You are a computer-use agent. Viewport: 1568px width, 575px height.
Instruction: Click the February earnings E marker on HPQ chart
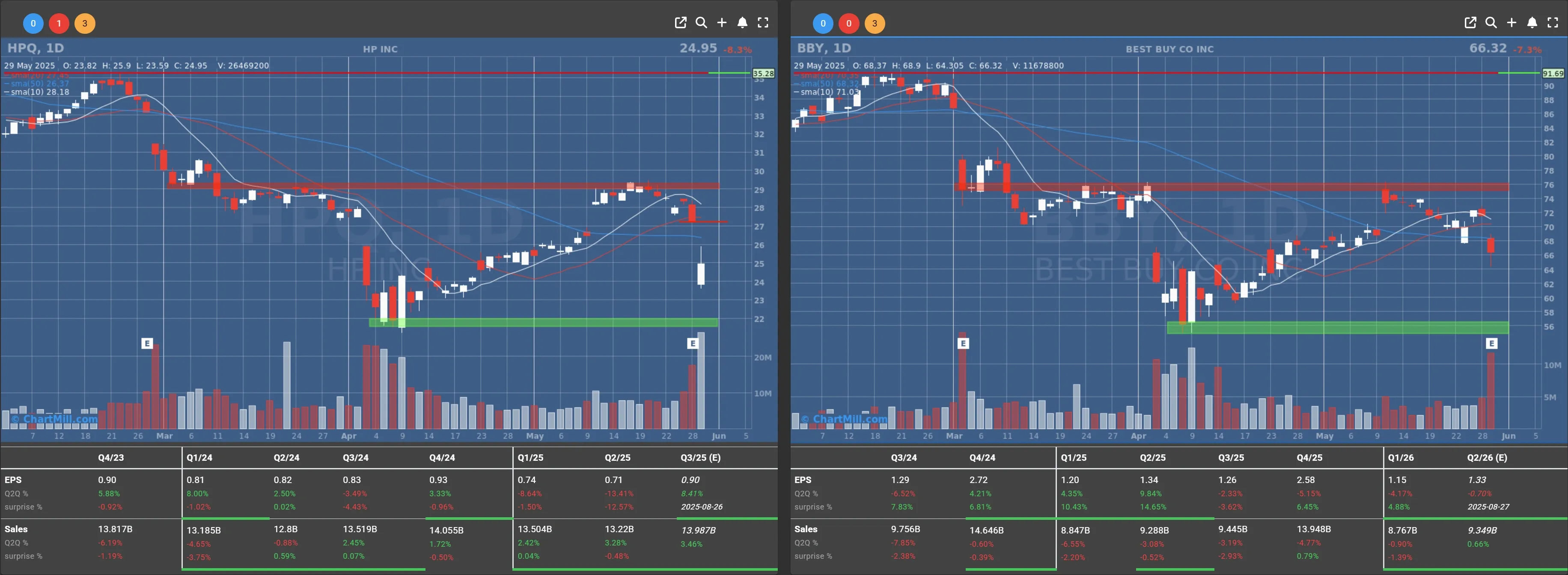coord(147,343)
